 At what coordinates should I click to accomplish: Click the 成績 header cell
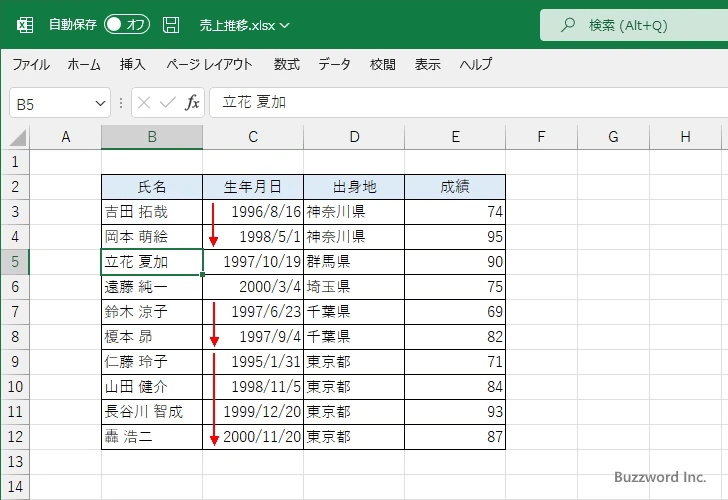pyautogui.click(x=455, y=187)
